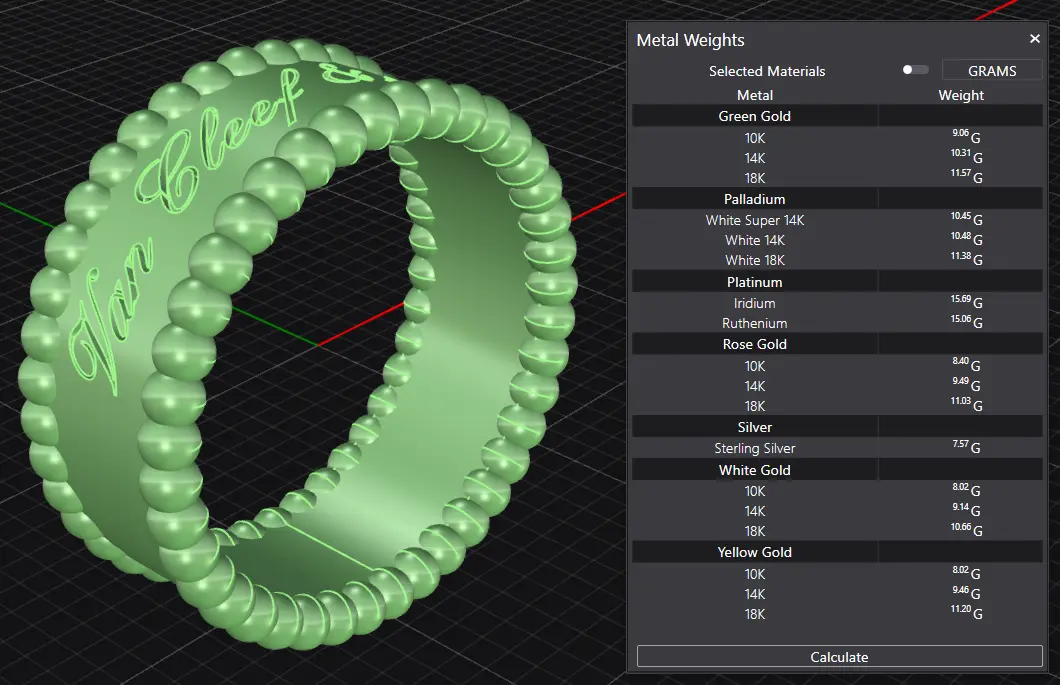
Task: Click the GRAMS unit button
Action: coord(991,71)
